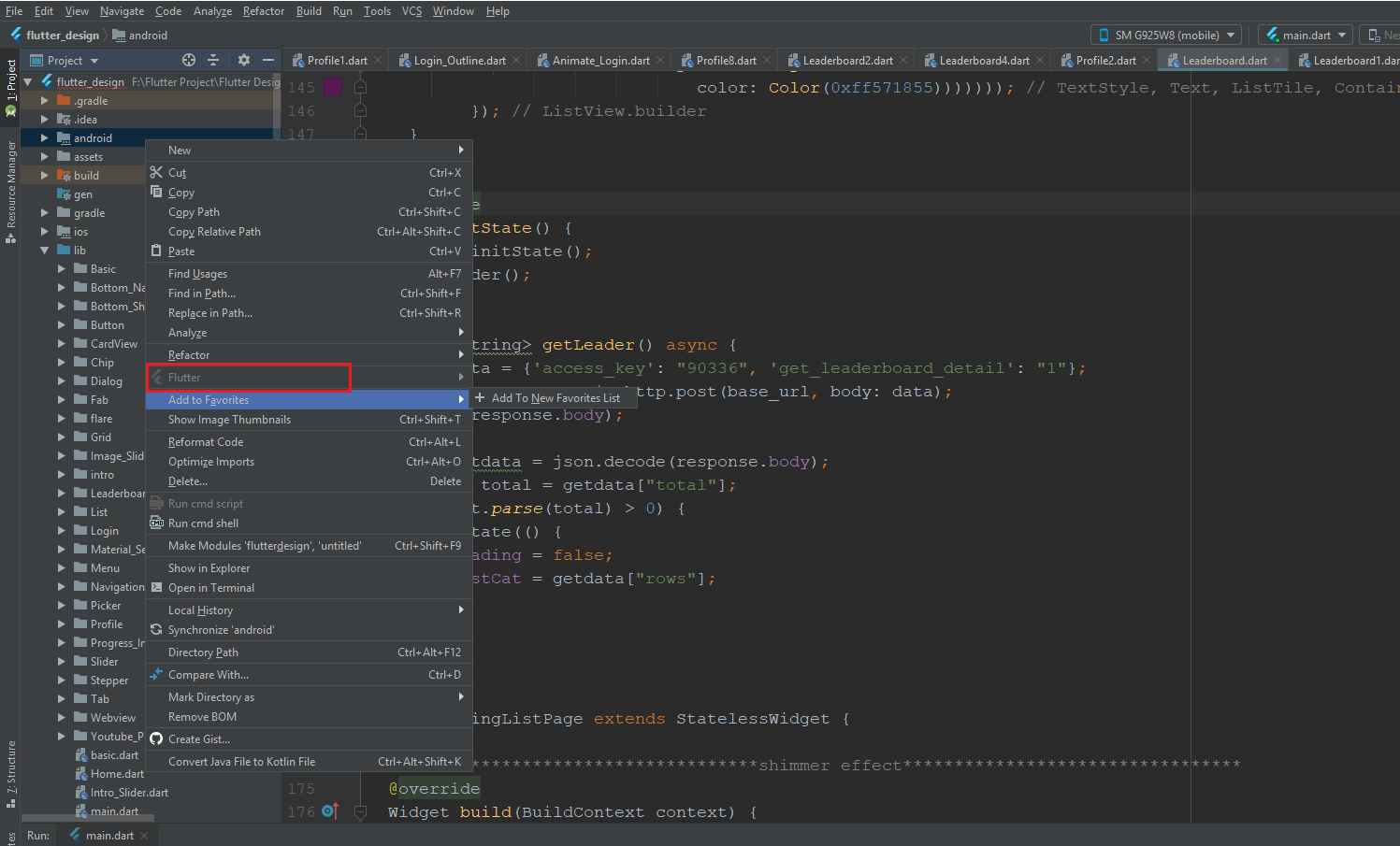Open the SM G925W8 device selector dropdown
The height and width of the screenshot is (846, 1400).
pos(1166,35)
